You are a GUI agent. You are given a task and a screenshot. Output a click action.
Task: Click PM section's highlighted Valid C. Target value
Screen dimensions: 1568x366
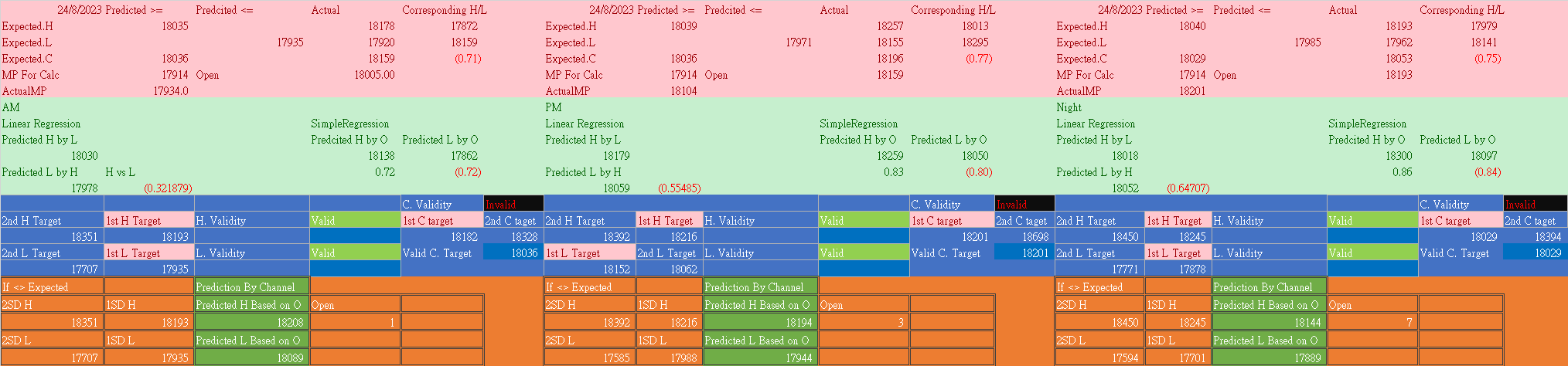coord(1023,253)
